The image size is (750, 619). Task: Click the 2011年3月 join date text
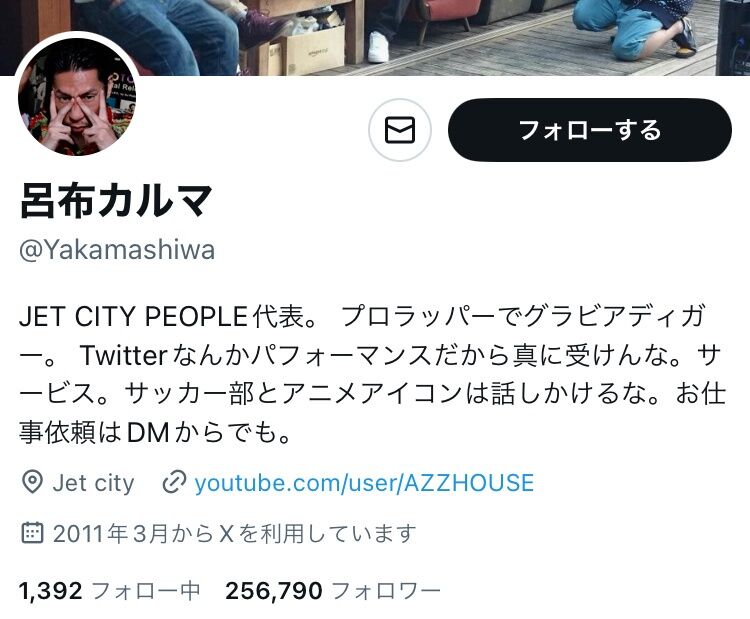tap(110, 533)
